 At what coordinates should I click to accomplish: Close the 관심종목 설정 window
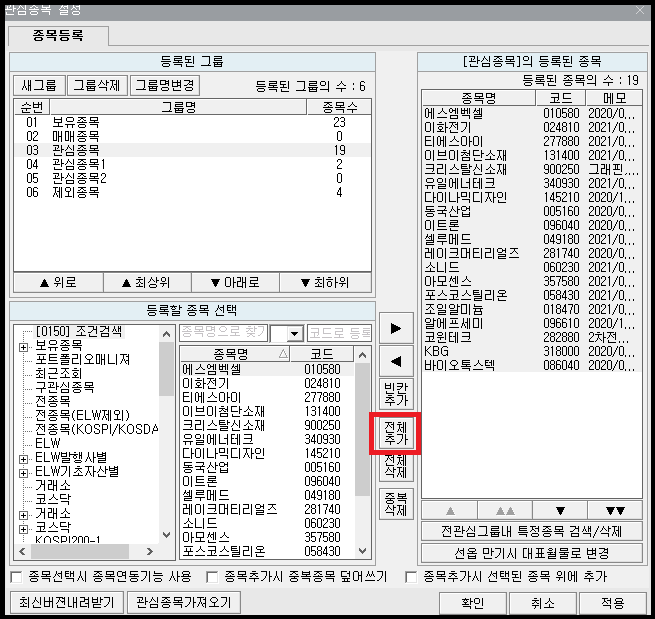coord(640,10)
